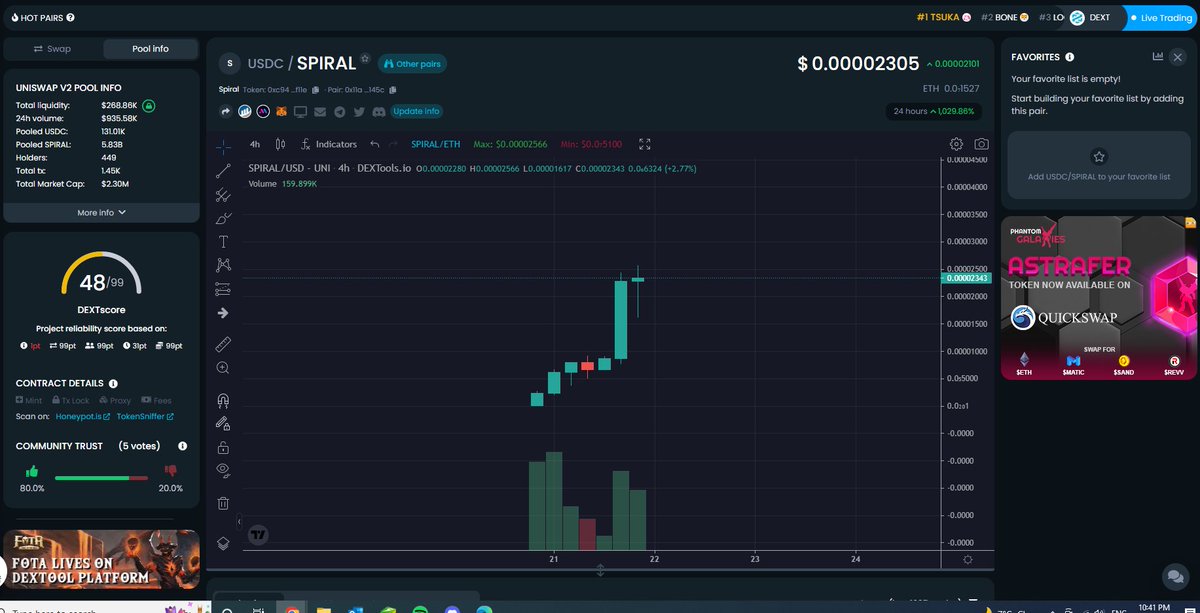The width and height of the screenshot is (1200, 613).
Task: Take a chart snapshot with camera
Action: click(x=982, y=144)
